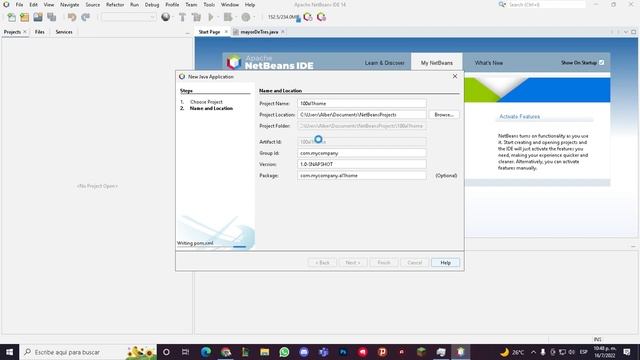Click the Back button in dialog
Screen dimensions: 640x360
tap(322, 262)
